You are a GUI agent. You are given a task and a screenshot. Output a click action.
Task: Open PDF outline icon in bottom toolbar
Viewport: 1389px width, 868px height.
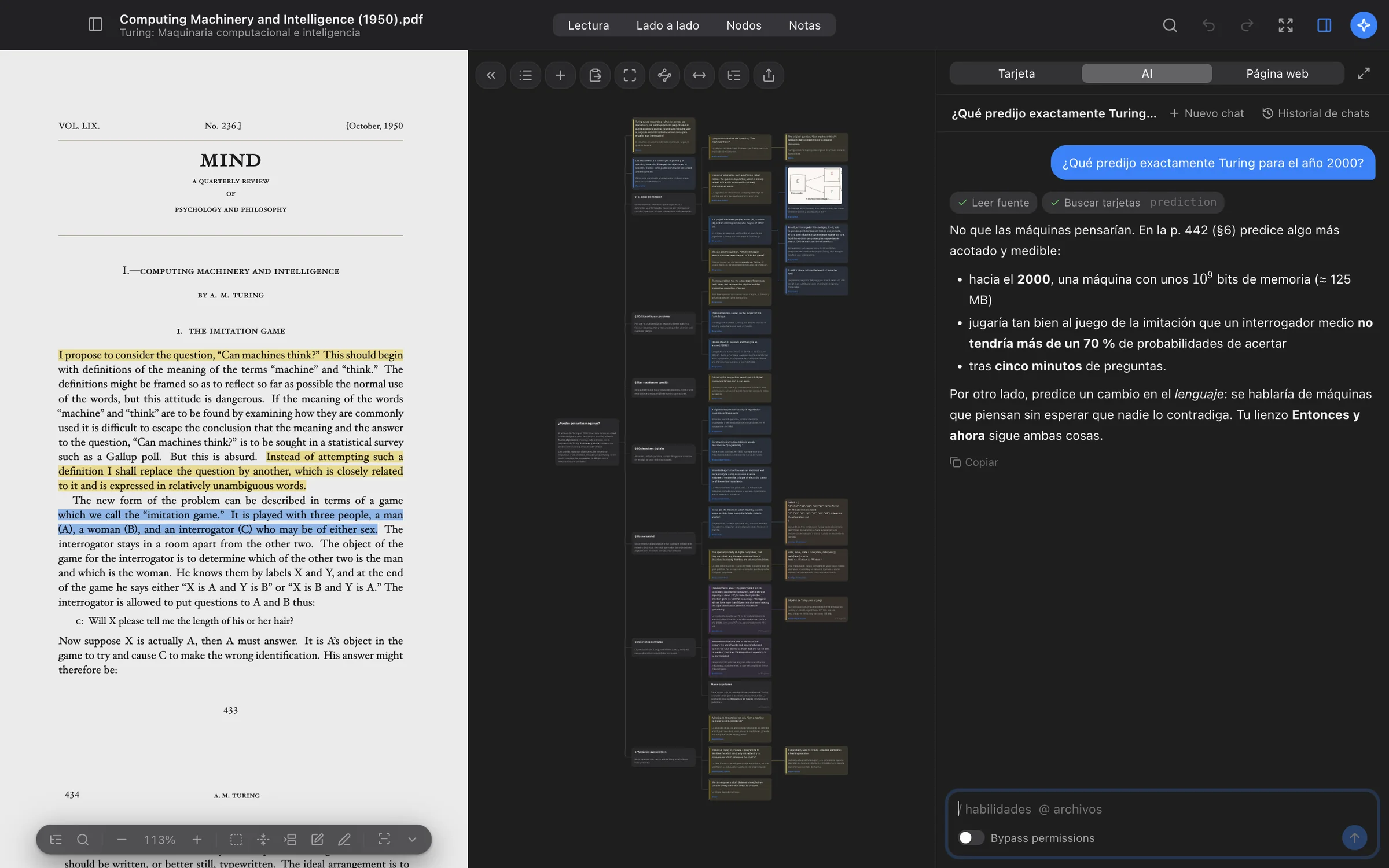click(x=56, y=840)
